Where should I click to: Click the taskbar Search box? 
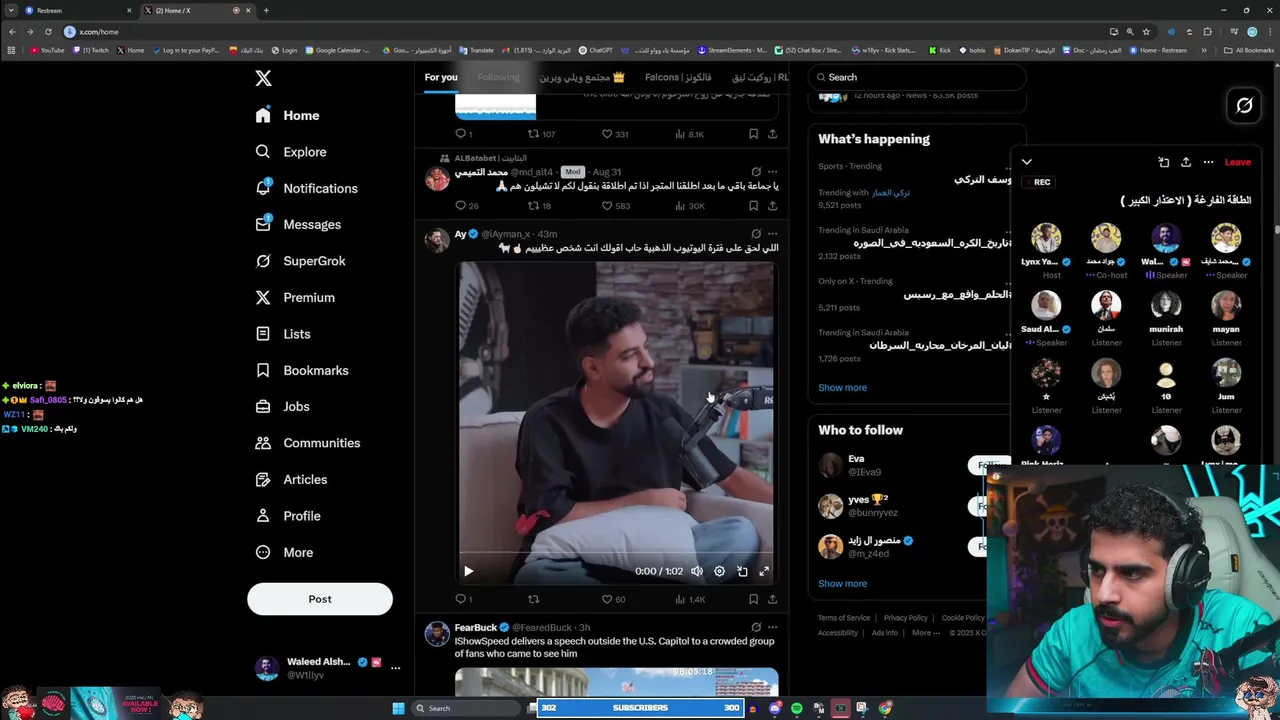tap(468, 708)
